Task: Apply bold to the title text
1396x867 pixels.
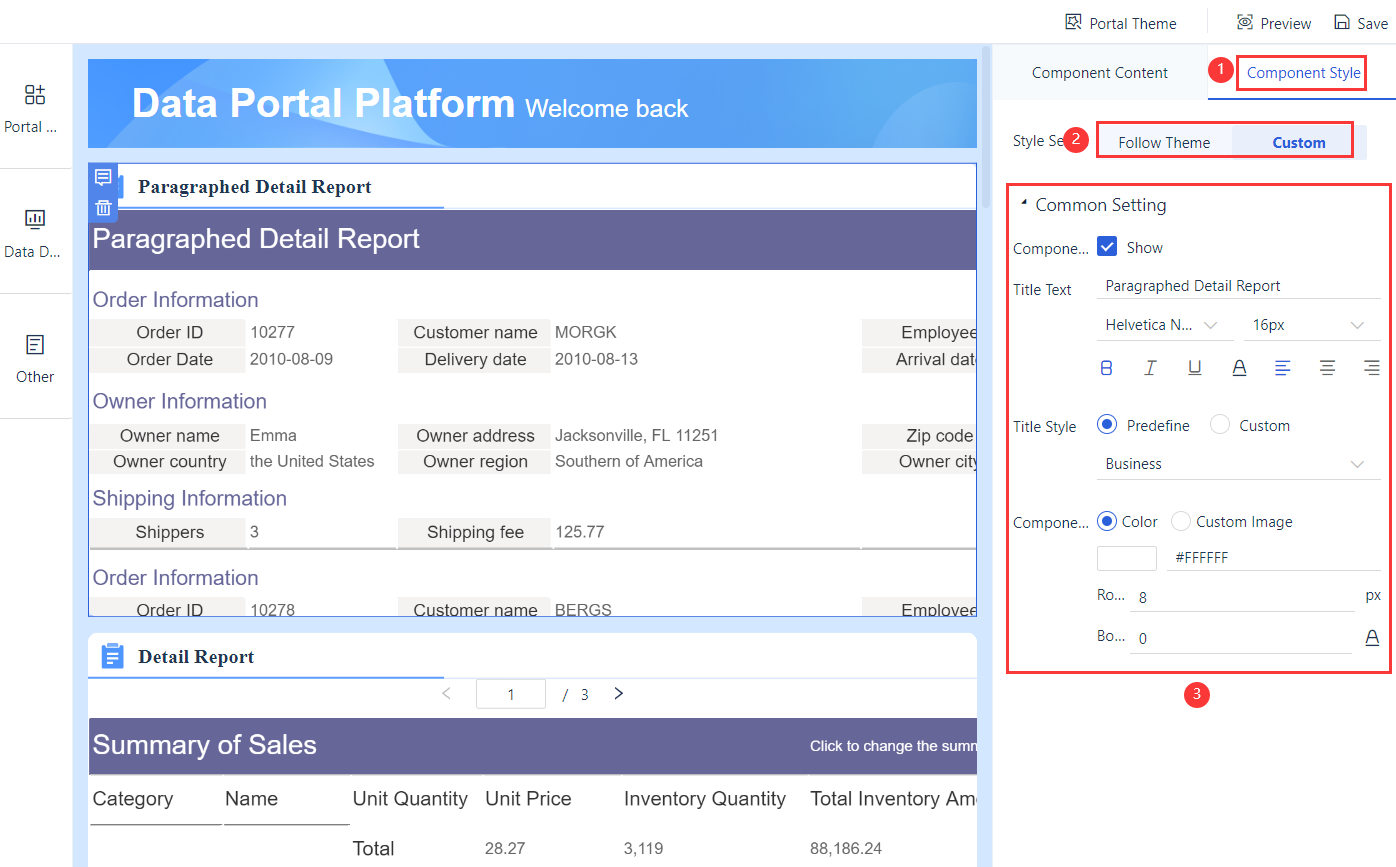Action: pos(1106,367)
